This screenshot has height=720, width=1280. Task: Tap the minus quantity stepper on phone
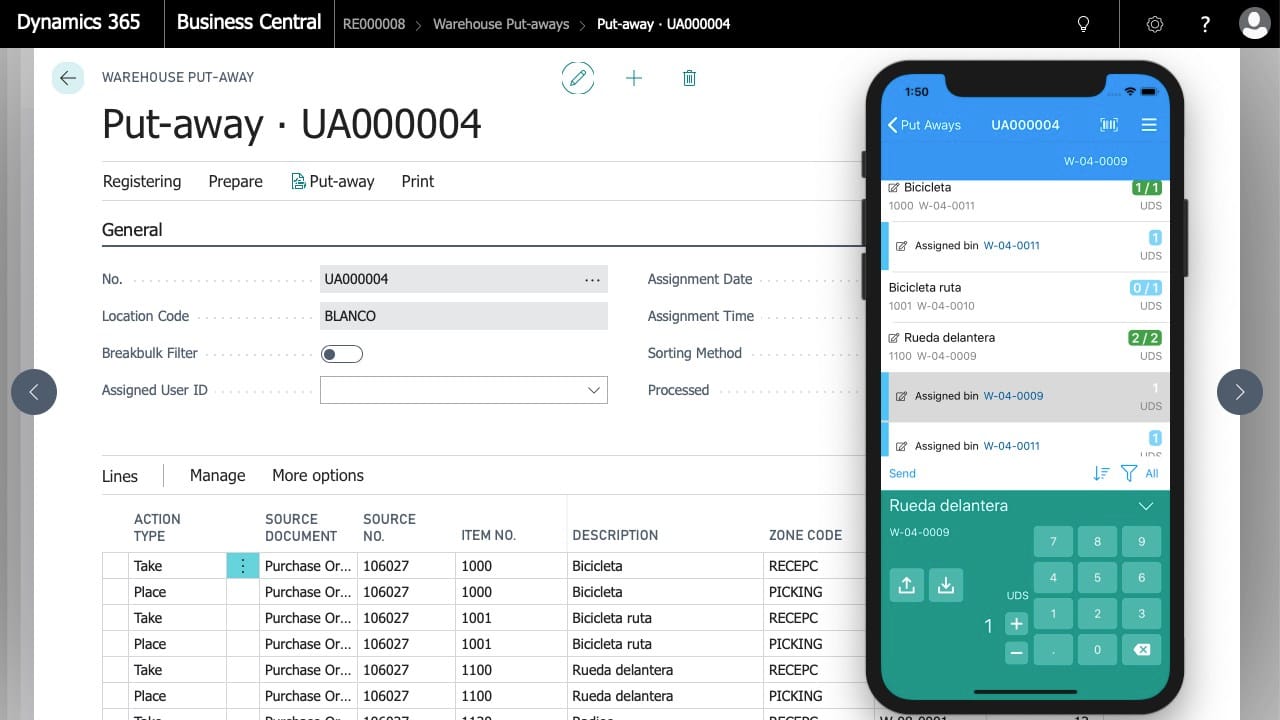click(x=1016, y=653)
